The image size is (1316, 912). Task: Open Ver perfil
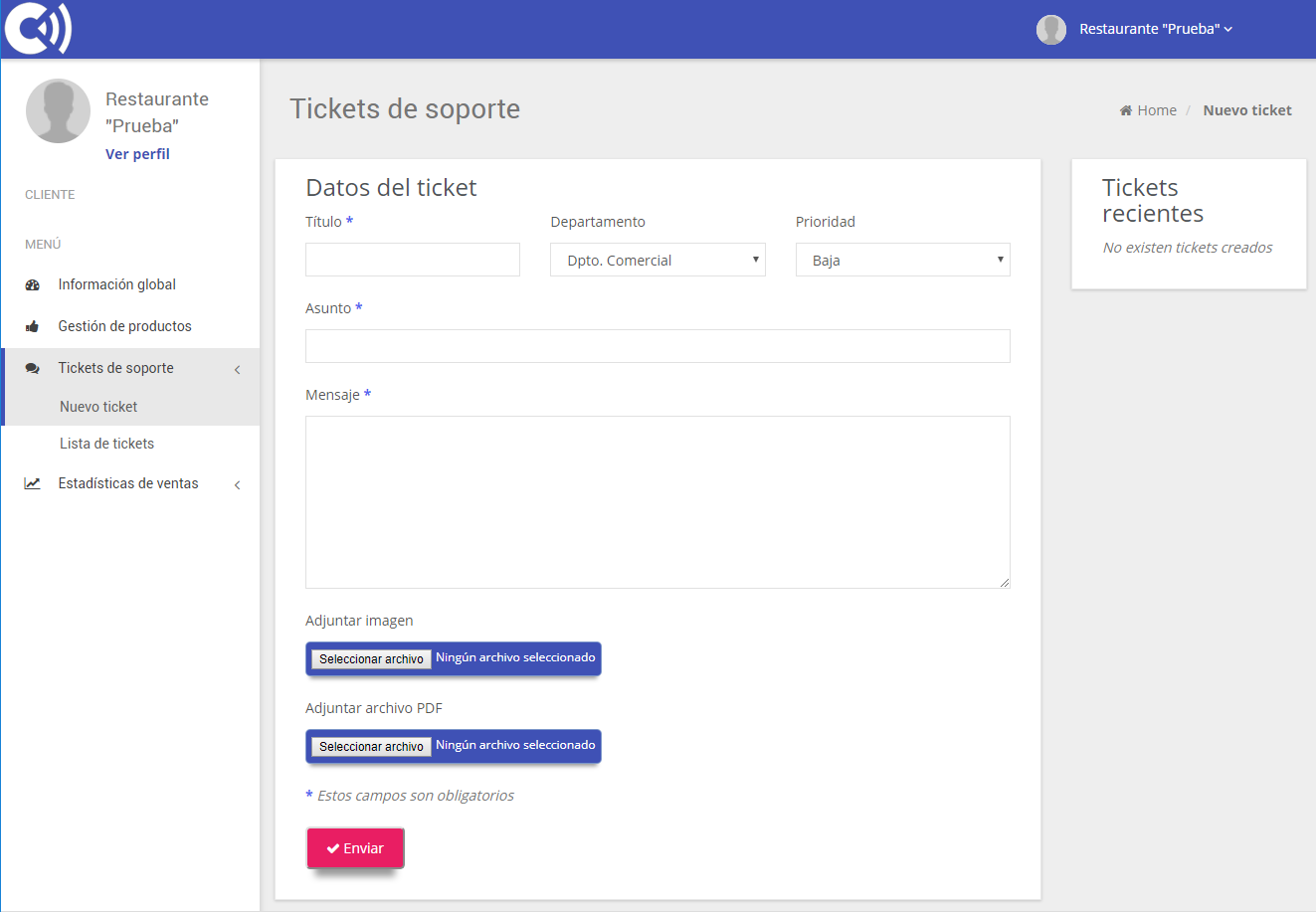pos(137,153)
